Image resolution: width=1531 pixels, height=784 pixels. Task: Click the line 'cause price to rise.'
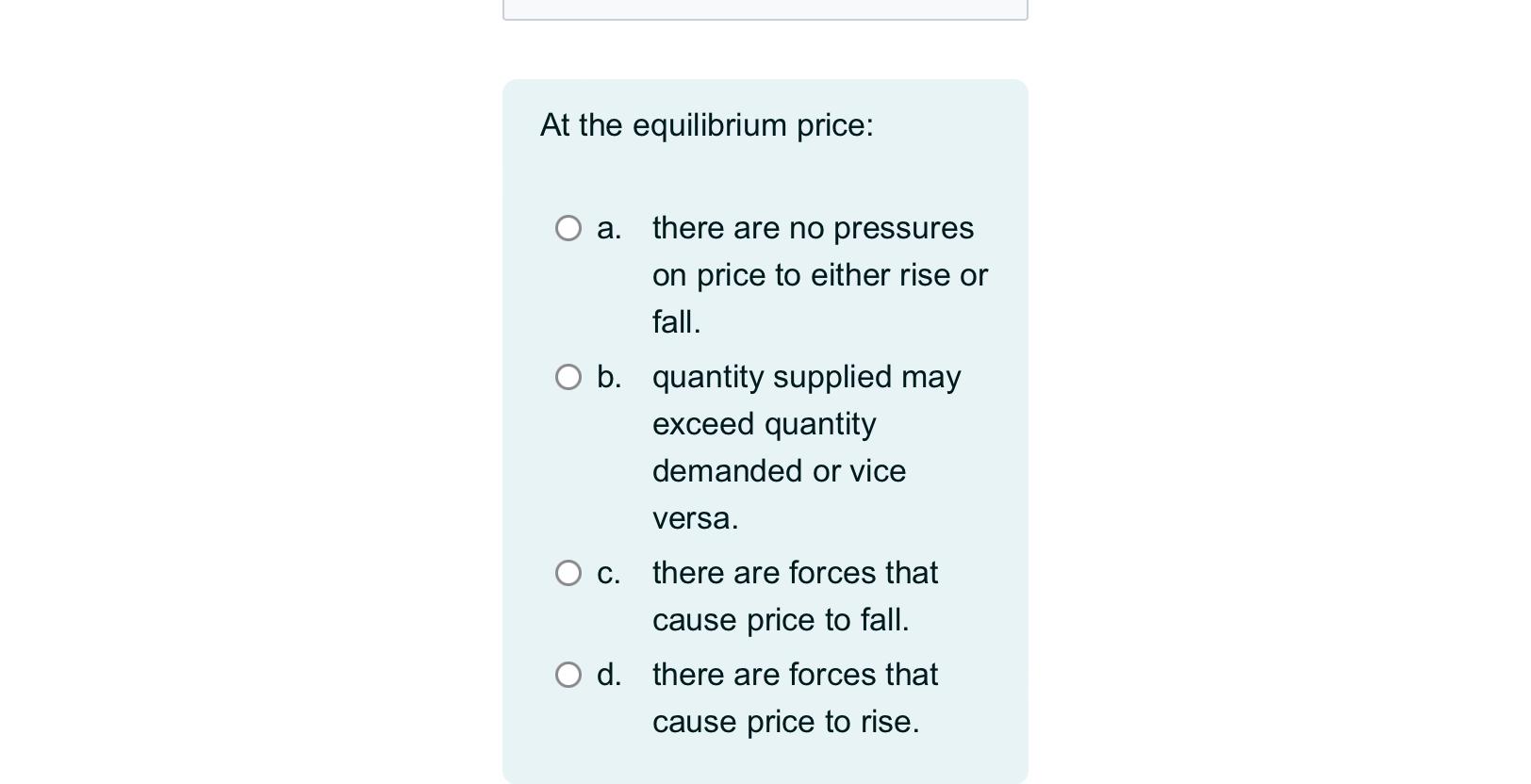pos(785,722)
